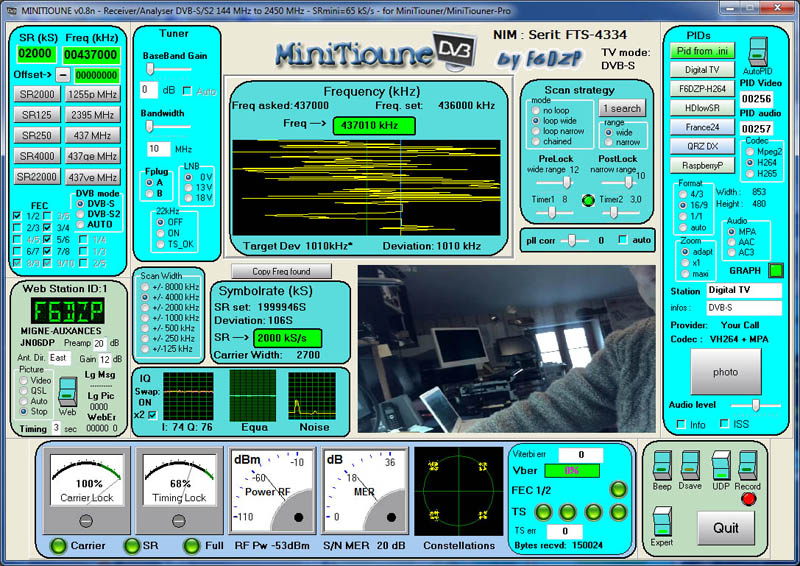The height and width of the screenshot is (566, 800).
Task: Select the DVB-S2 mode radio button
Action: [80, 214]
